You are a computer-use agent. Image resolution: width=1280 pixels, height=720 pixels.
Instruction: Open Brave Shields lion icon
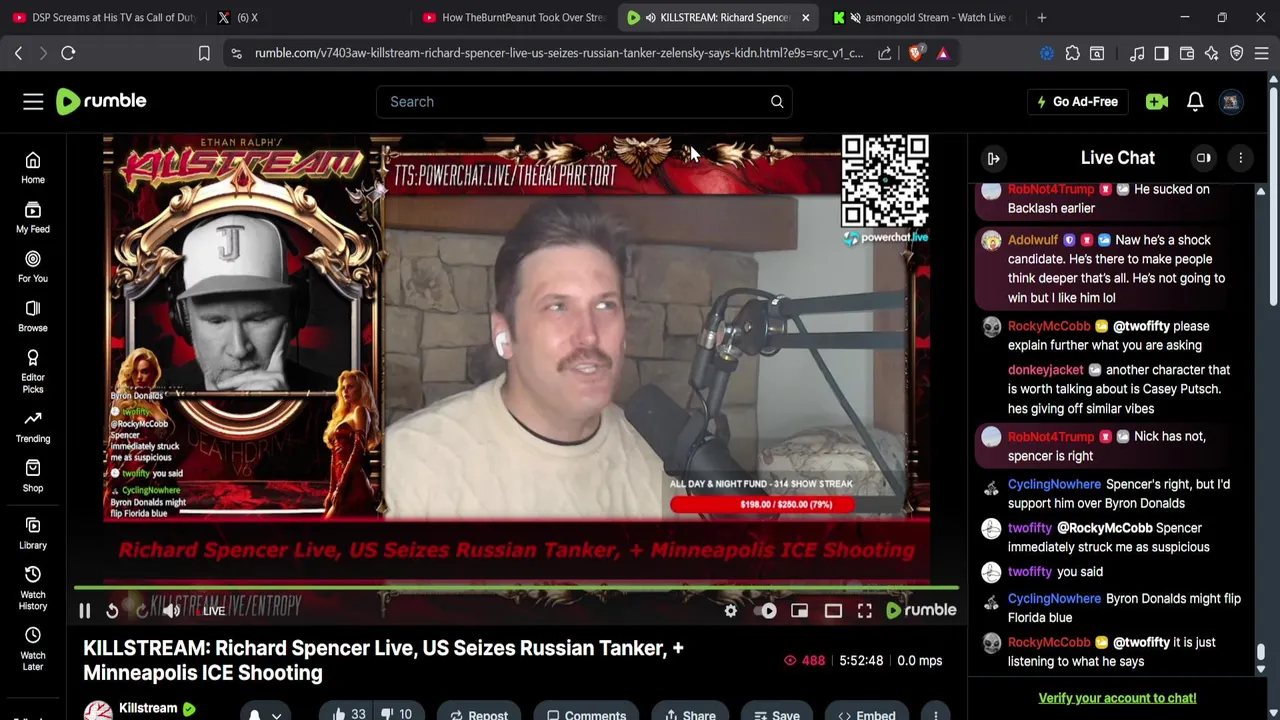point(915,53)
